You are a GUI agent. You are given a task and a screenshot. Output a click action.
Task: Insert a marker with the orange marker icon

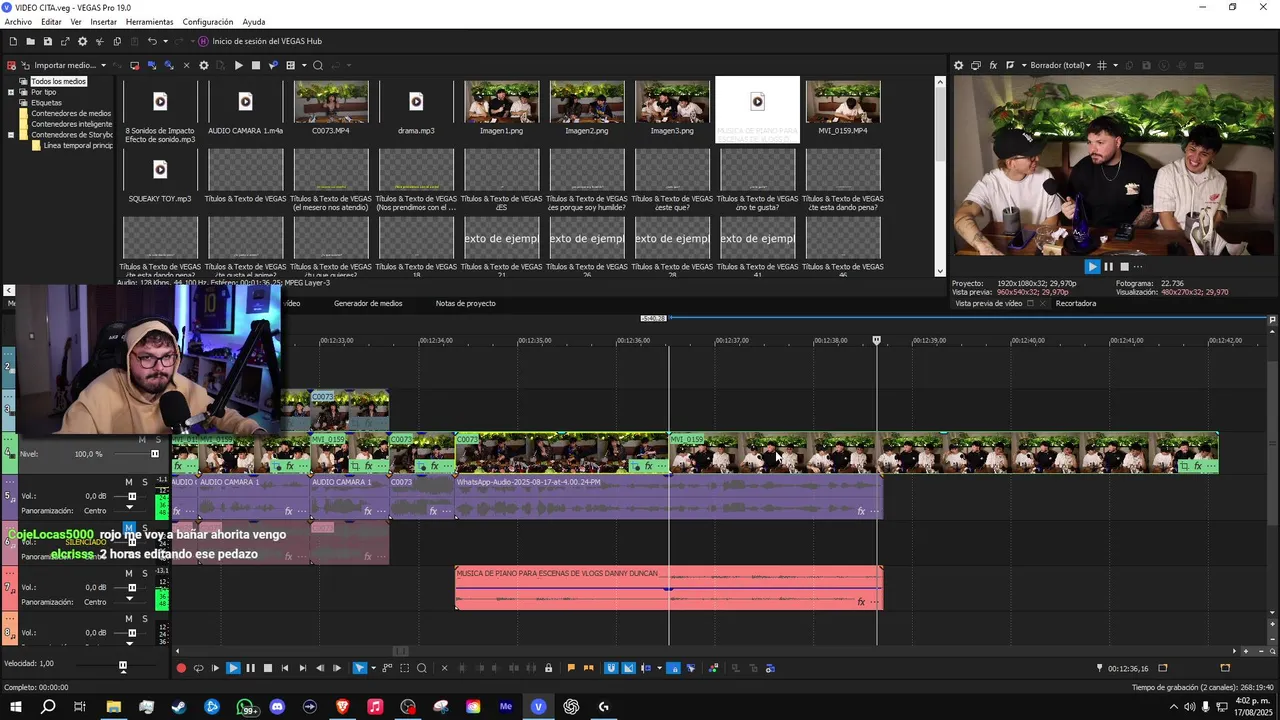(571, 668)
